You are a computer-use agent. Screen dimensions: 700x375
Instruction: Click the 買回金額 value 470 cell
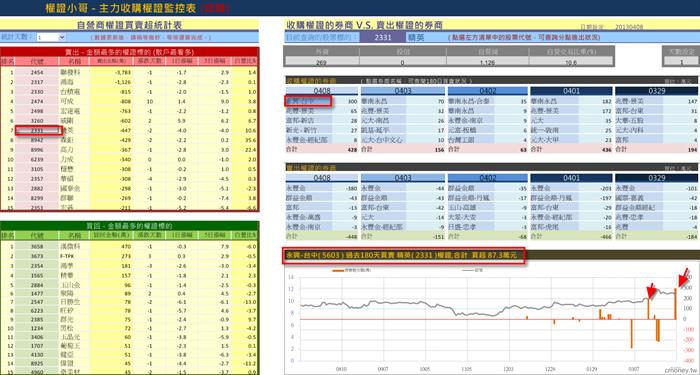tap(112, 246)
